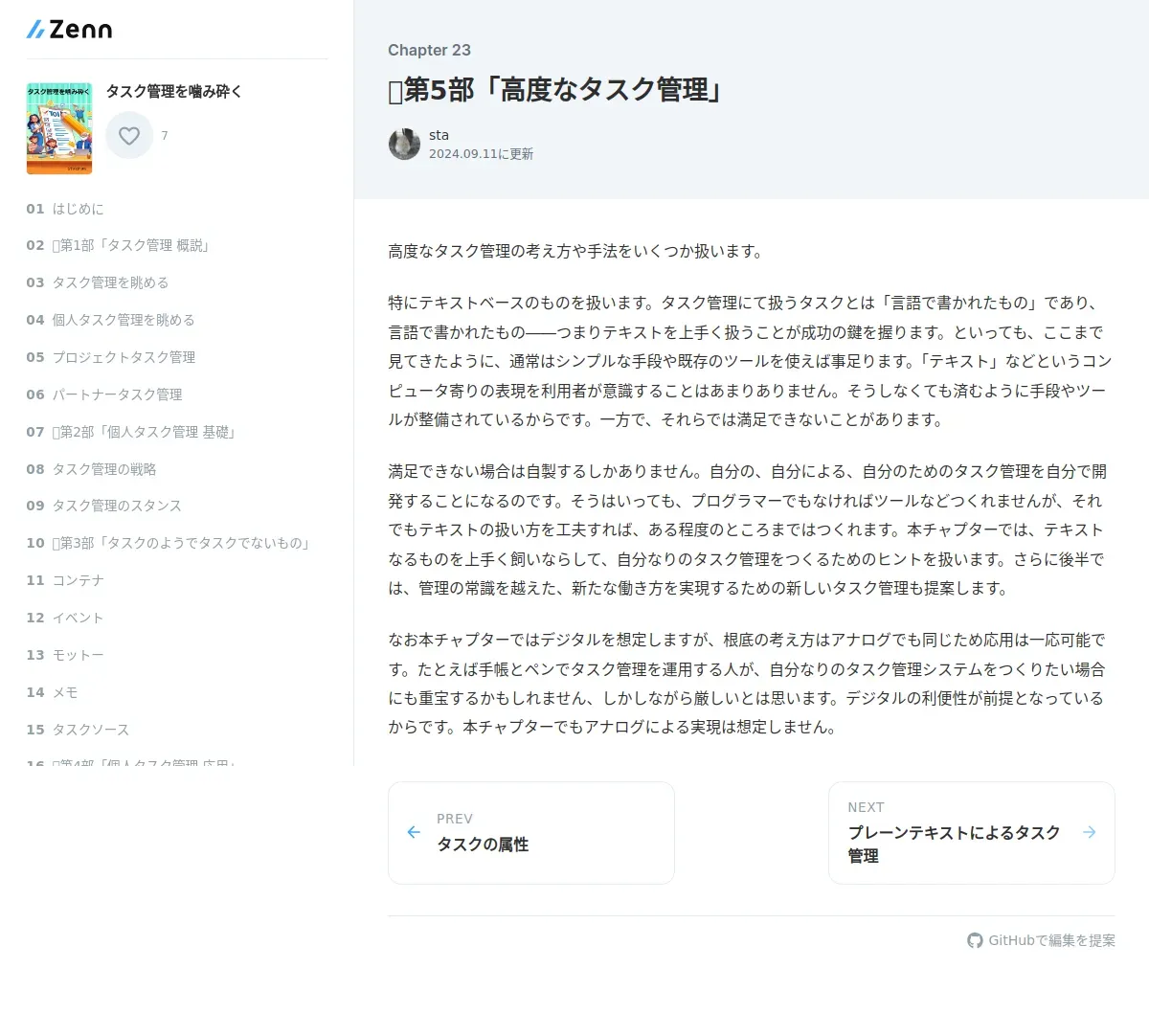Click the GitHub icon in the footer
Screen dimensions: 1149x1036
point(975,940)
